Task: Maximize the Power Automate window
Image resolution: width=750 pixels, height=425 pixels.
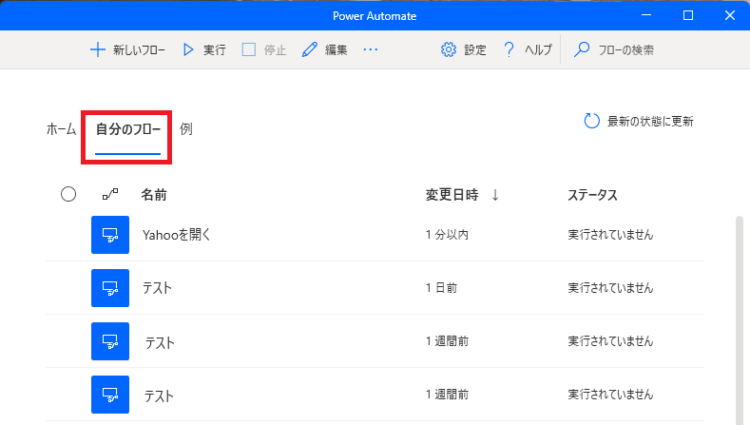Action: tap(688, 15)
